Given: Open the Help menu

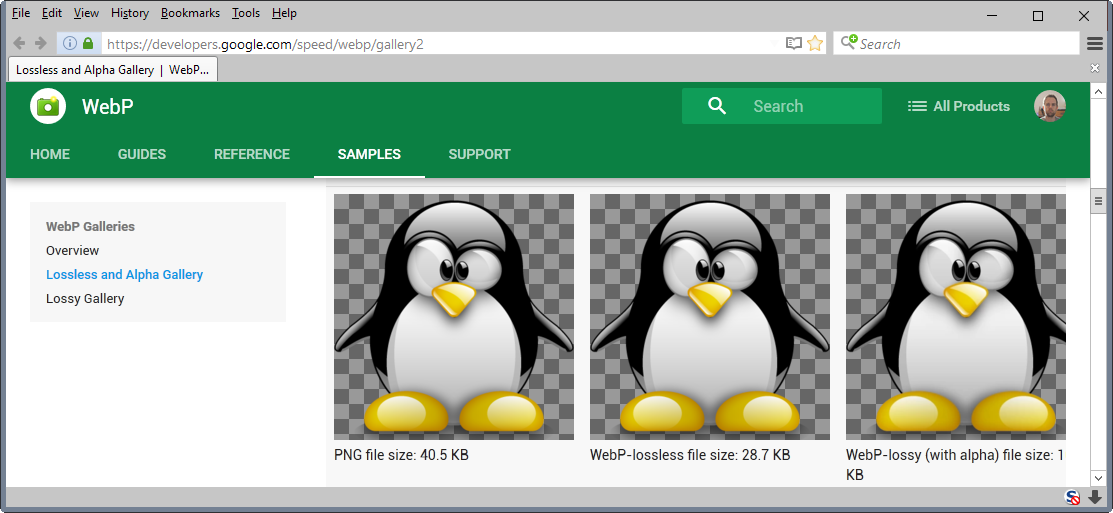Looking at the screenshot, I should [284, 13].
